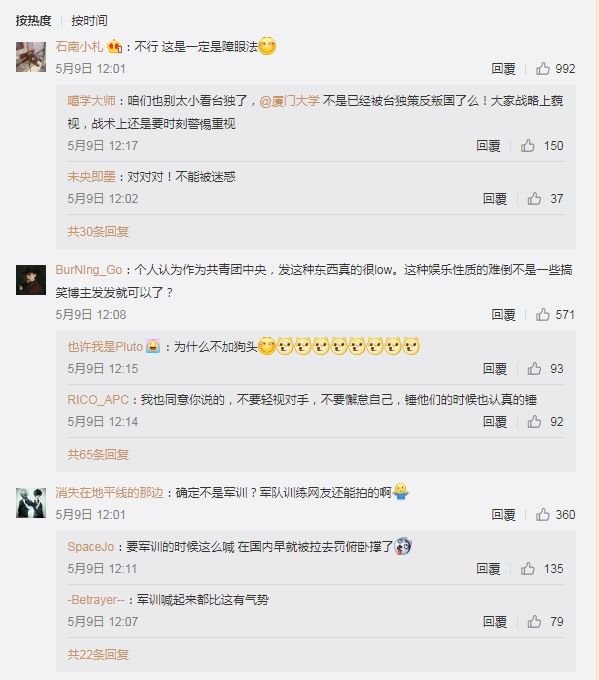Viewport: 599px width, 680px height.
Task: Reply to BurNIng_Go's comment
Action: [503, 314]
